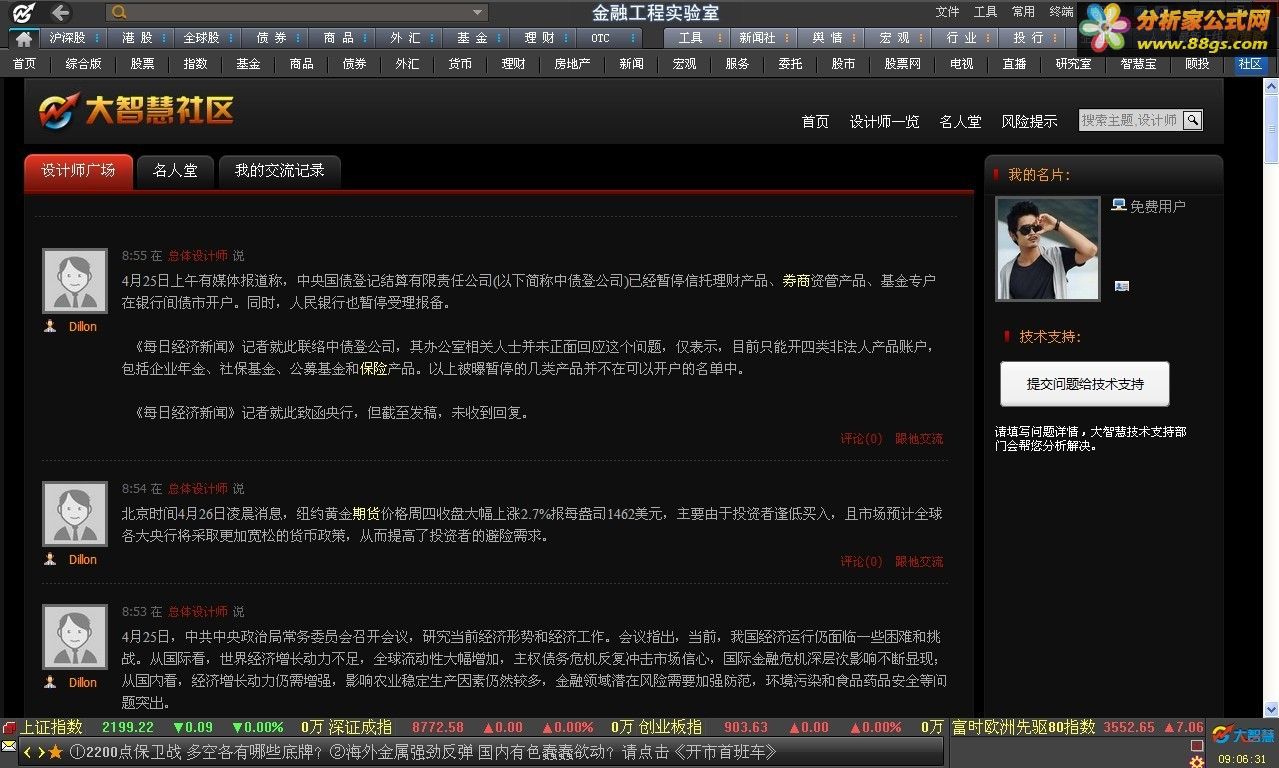Click the 券商 keyword link in the first post
The width and height of the screenshot is (1279, 768).
(796, 281)
